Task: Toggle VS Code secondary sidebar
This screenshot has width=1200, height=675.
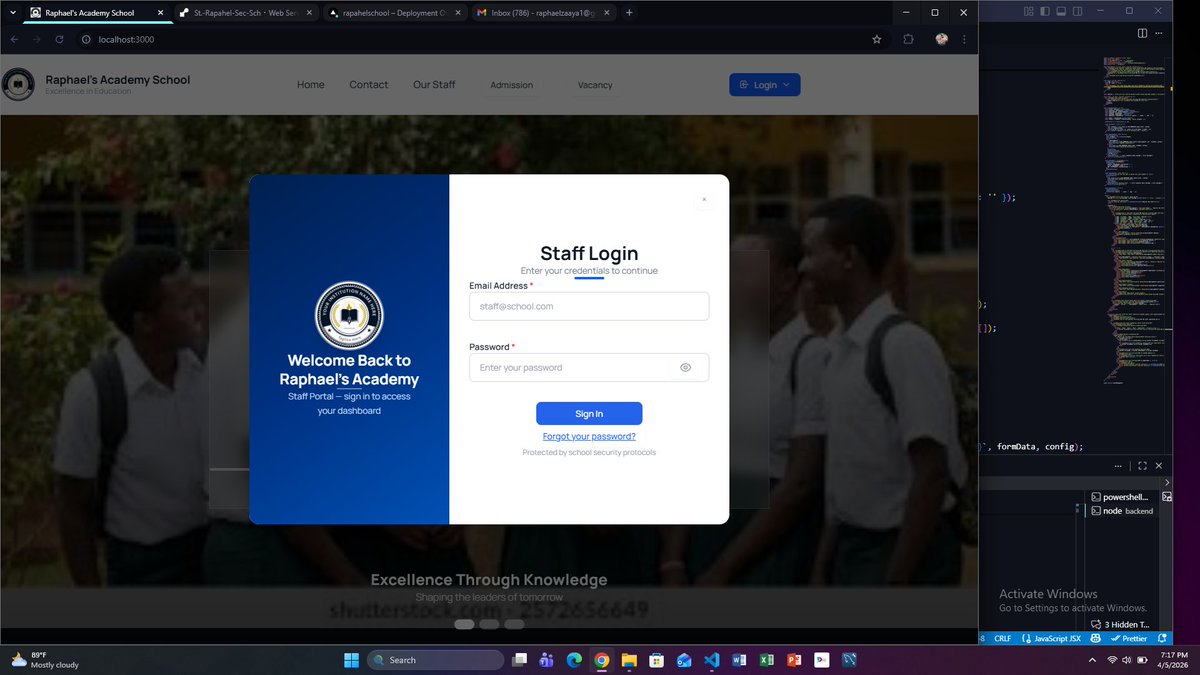Action: pos(1077,11)
